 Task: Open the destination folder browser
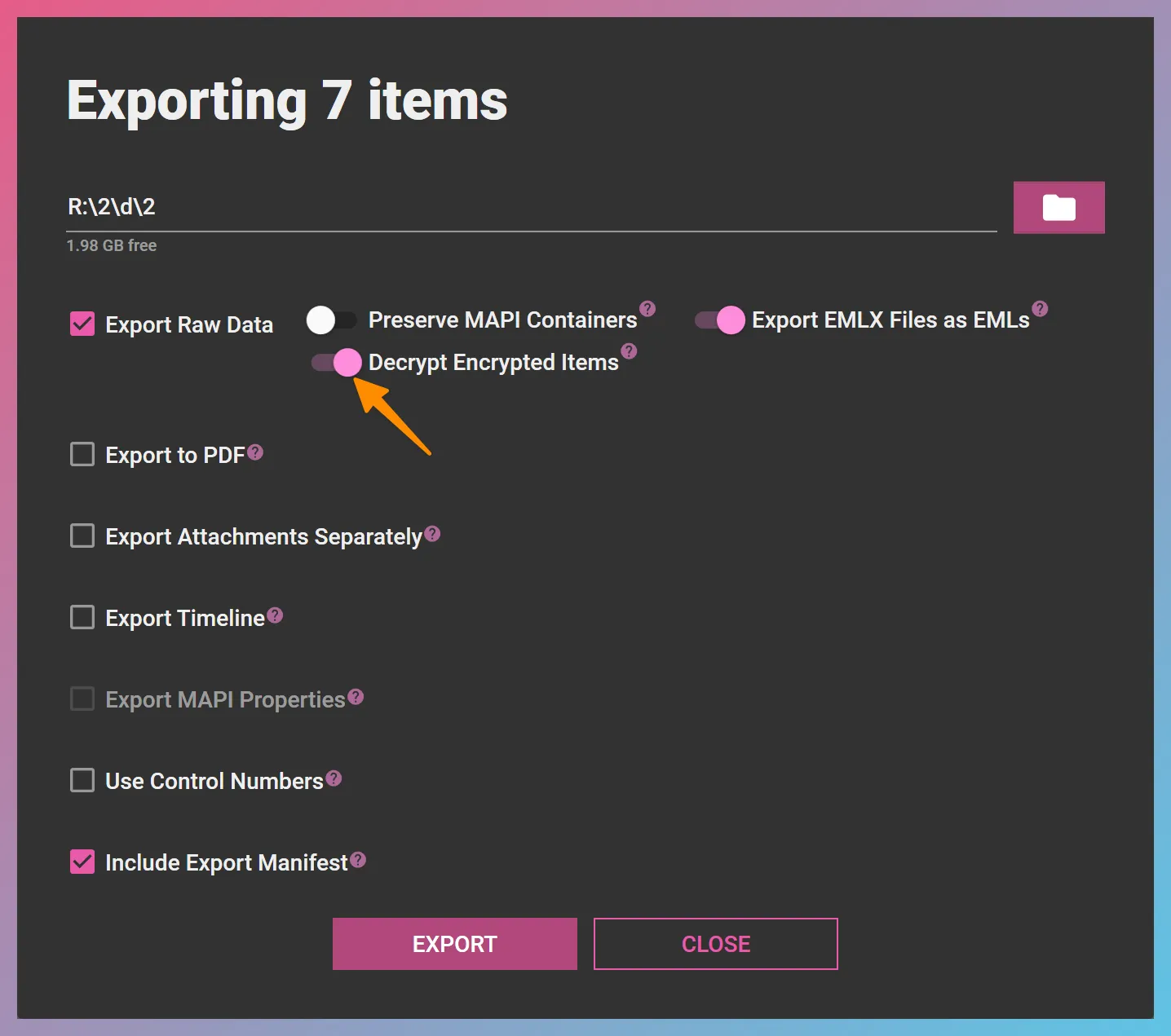coord(1058,208)
